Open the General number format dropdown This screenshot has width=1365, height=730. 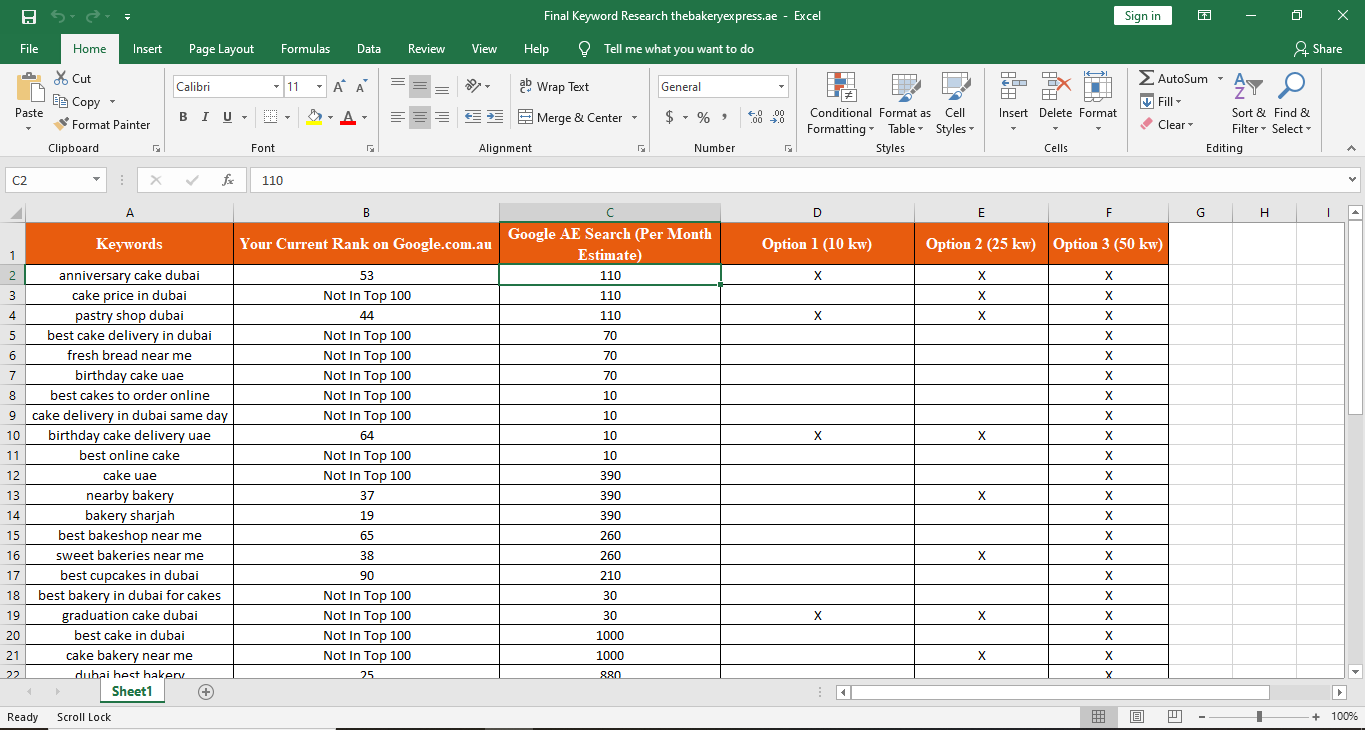[x=781, y=87]
